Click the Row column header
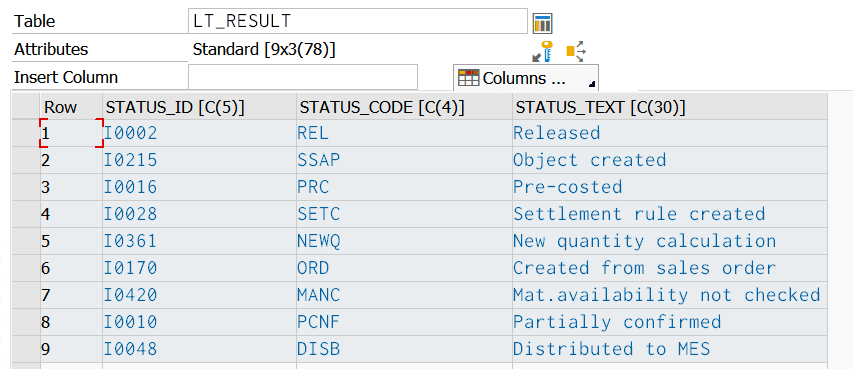Viewport: 853px width, 369px height. click(71, 107)
